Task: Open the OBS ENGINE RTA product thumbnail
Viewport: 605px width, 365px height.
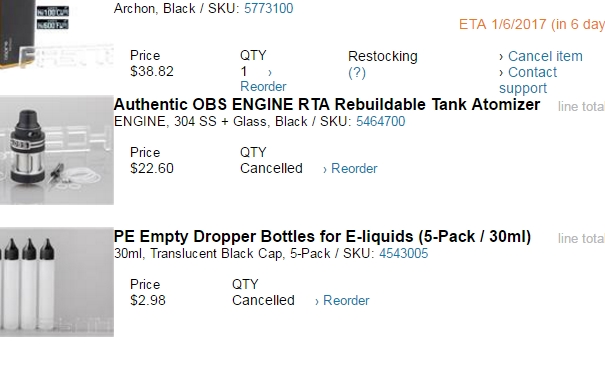Action: 57,150
